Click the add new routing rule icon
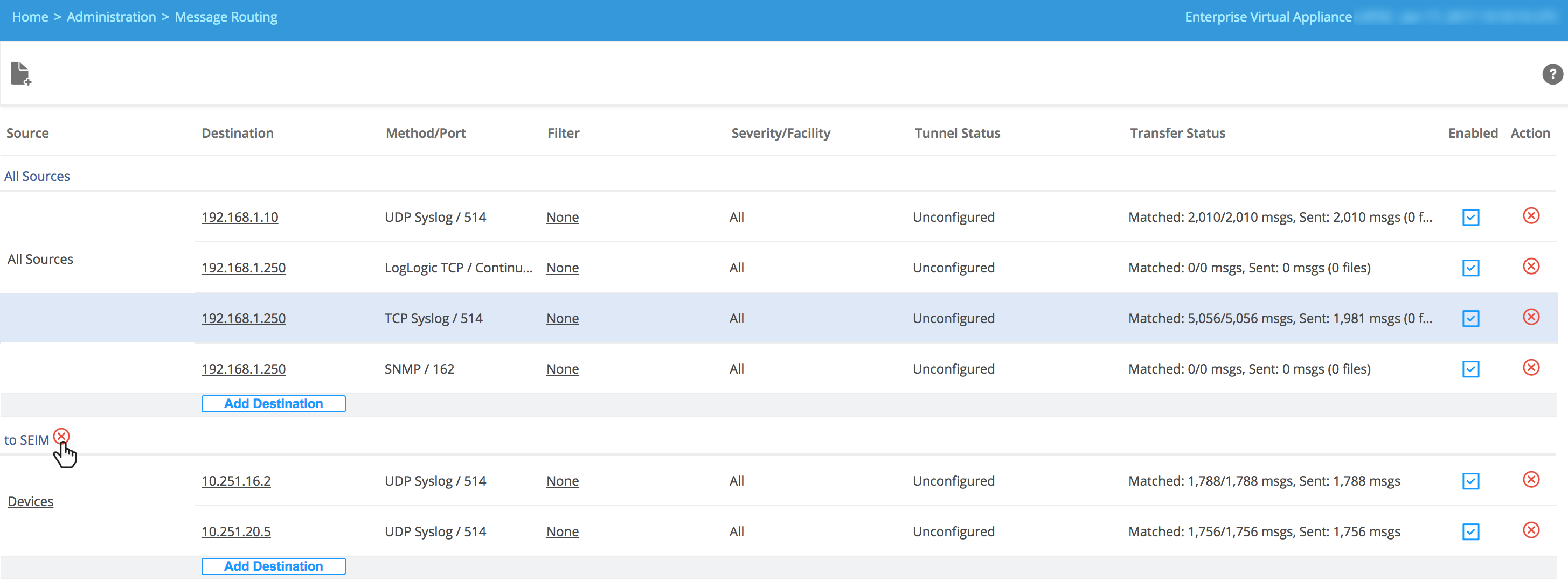1568x588 pixels. click(x=20, y=74)
